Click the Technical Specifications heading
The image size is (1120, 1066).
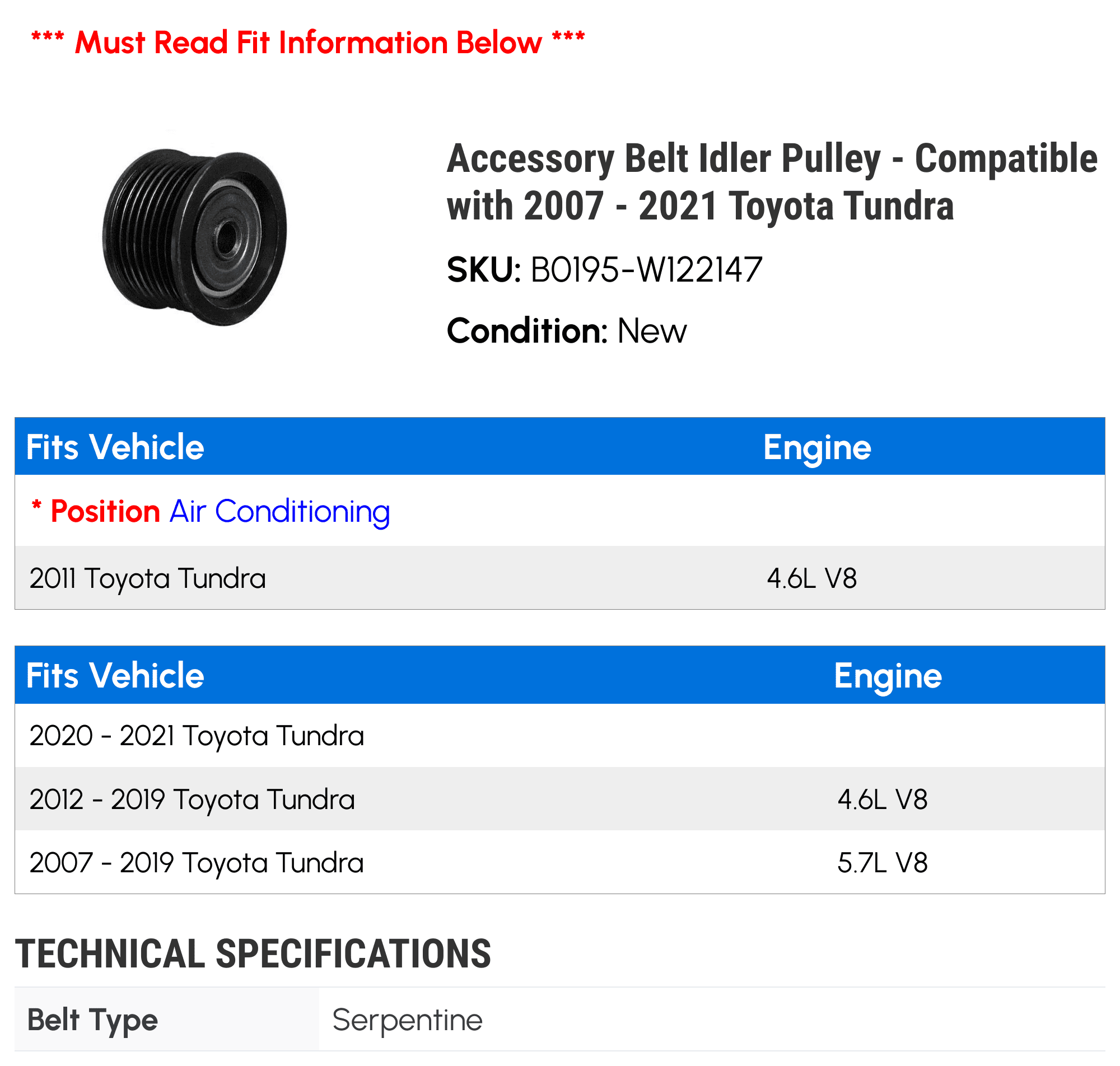click(x=253, y=954)
